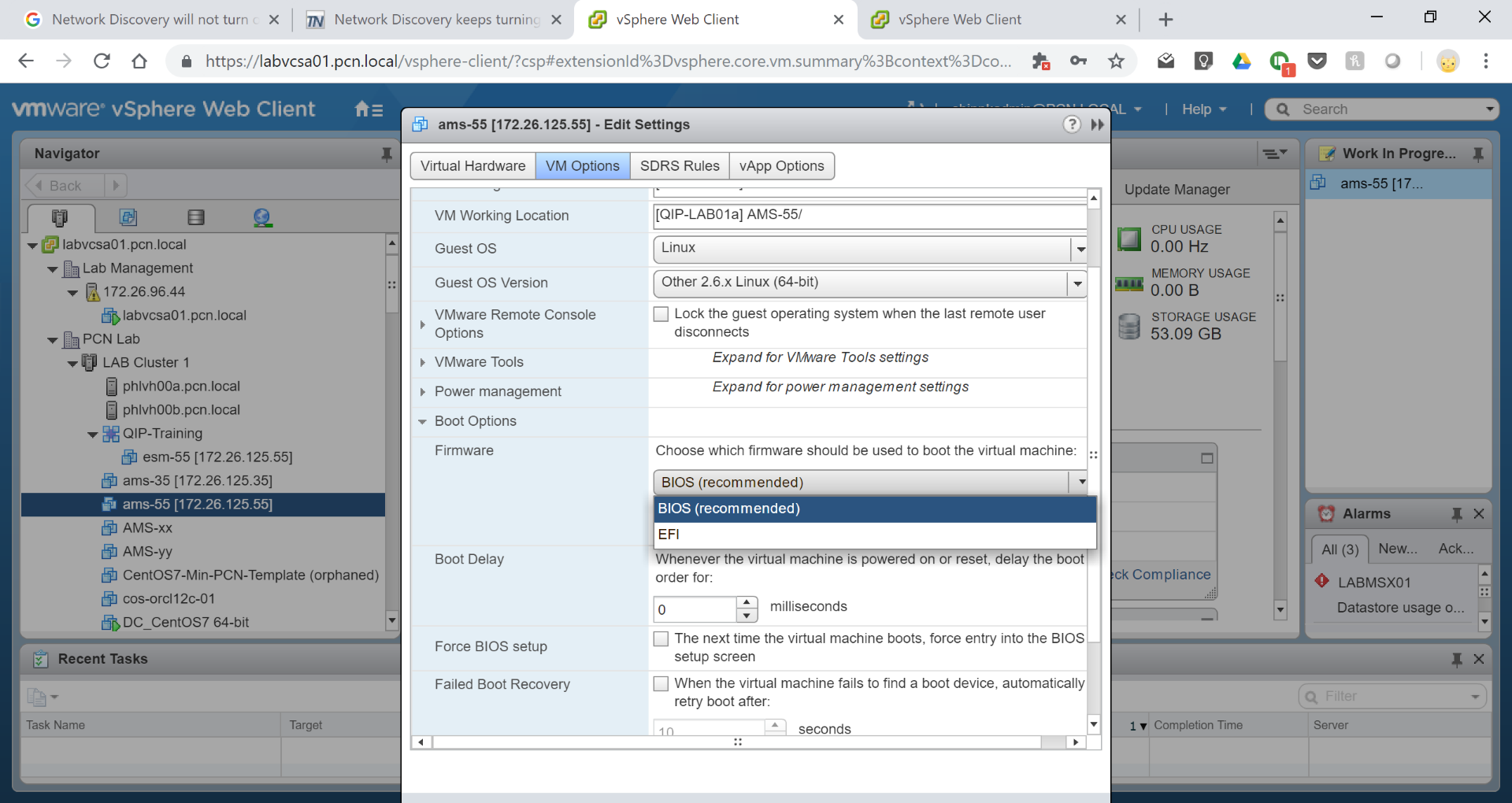Screen dimensions: 1512x803
Task: Decrease Boot Delay milliseconds stepper
Action: (747, 616)
